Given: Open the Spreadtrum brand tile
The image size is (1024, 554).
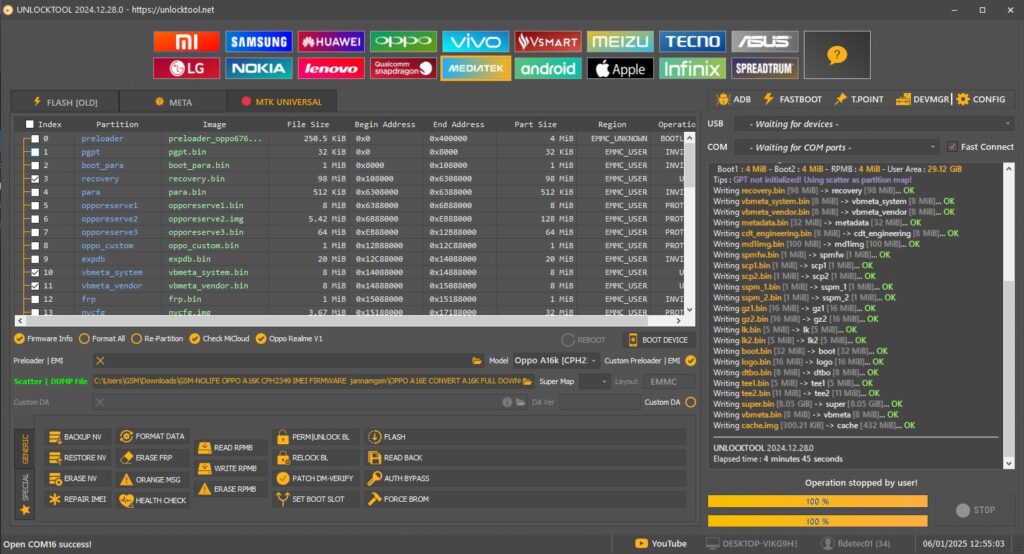Looking at the screenshot, I should pos(764,69).
